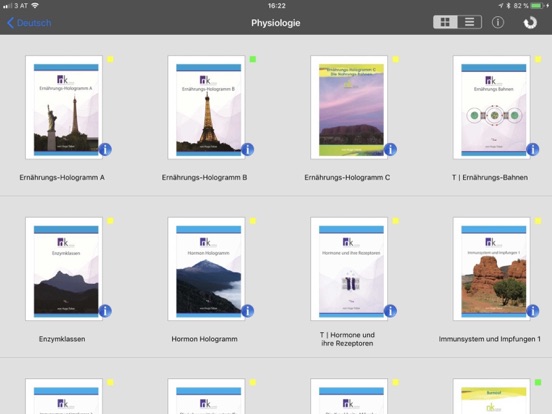This screenshot has height=414, width=552.
Task: Tap yellow status marker of Ernährungs-Hologramm A
Action: click(111, 59)
